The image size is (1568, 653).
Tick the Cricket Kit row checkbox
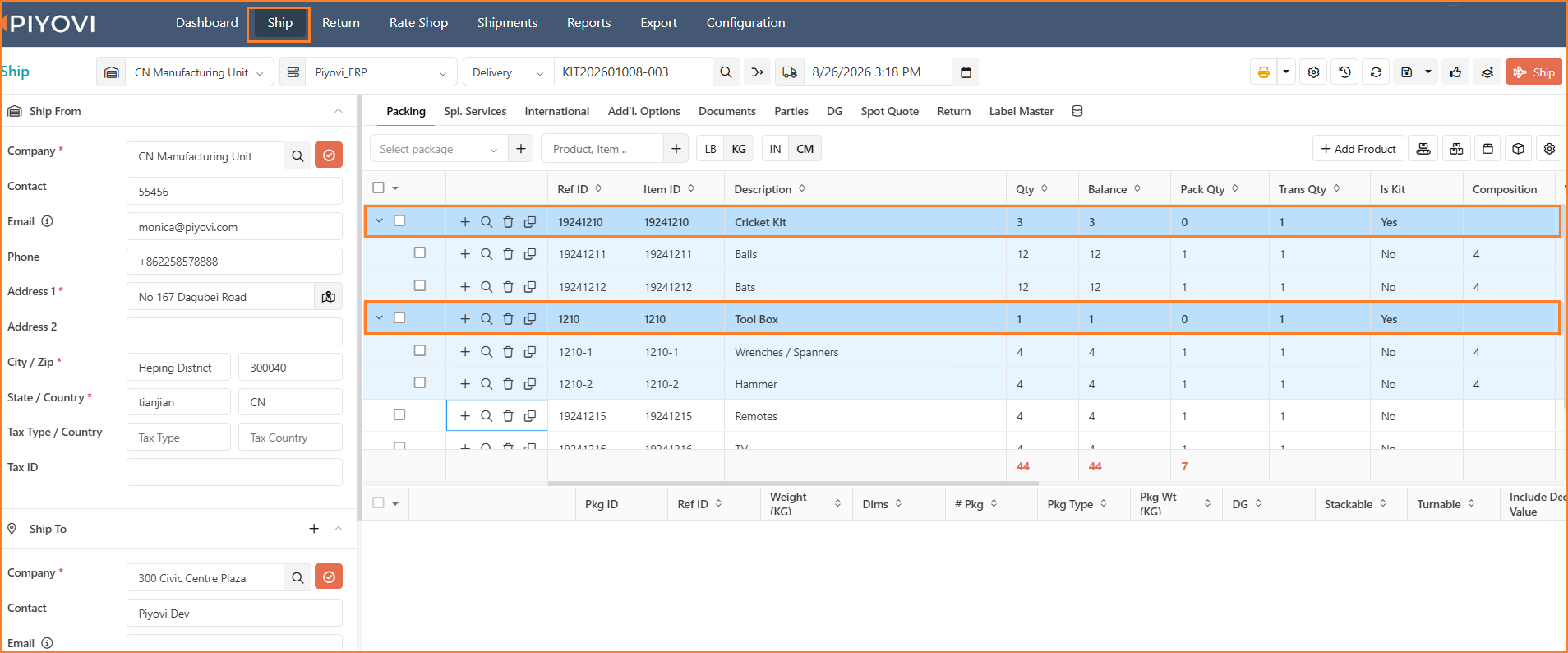[399, 220]
